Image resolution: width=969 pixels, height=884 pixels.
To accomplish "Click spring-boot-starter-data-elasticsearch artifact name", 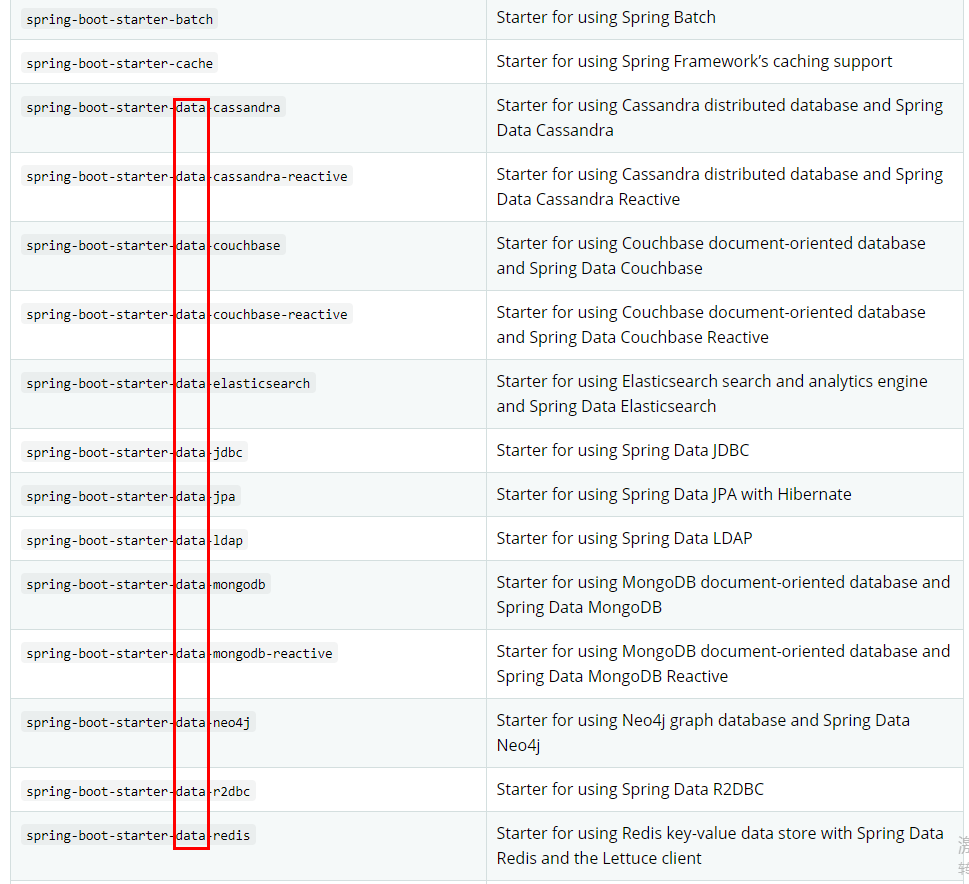I will click(x=168, y=384).
